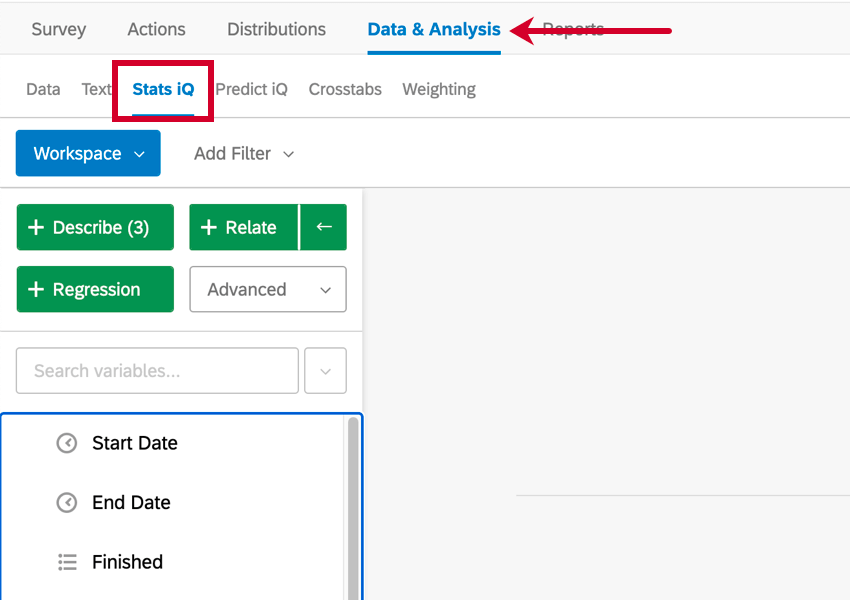
Task: Launch Describe analysis with three variables
Action: coord(95,227)
